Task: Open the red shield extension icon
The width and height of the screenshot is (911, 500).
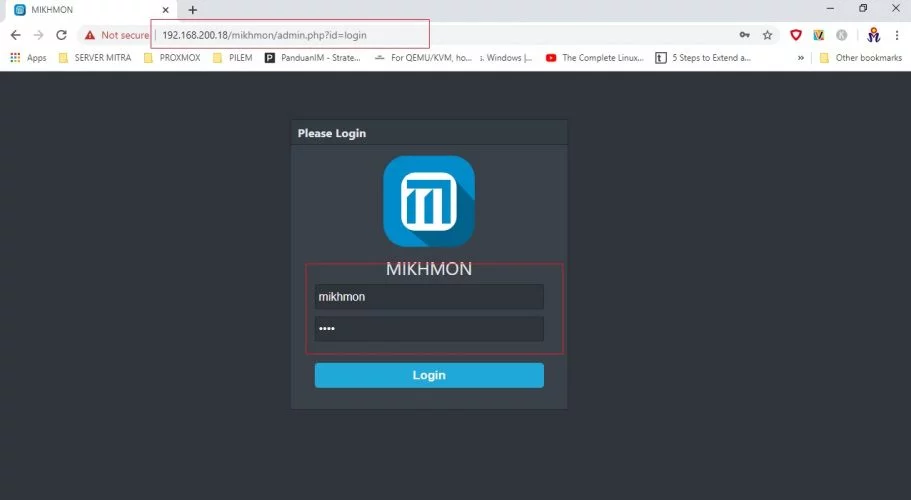Action: tap(796, 35)
